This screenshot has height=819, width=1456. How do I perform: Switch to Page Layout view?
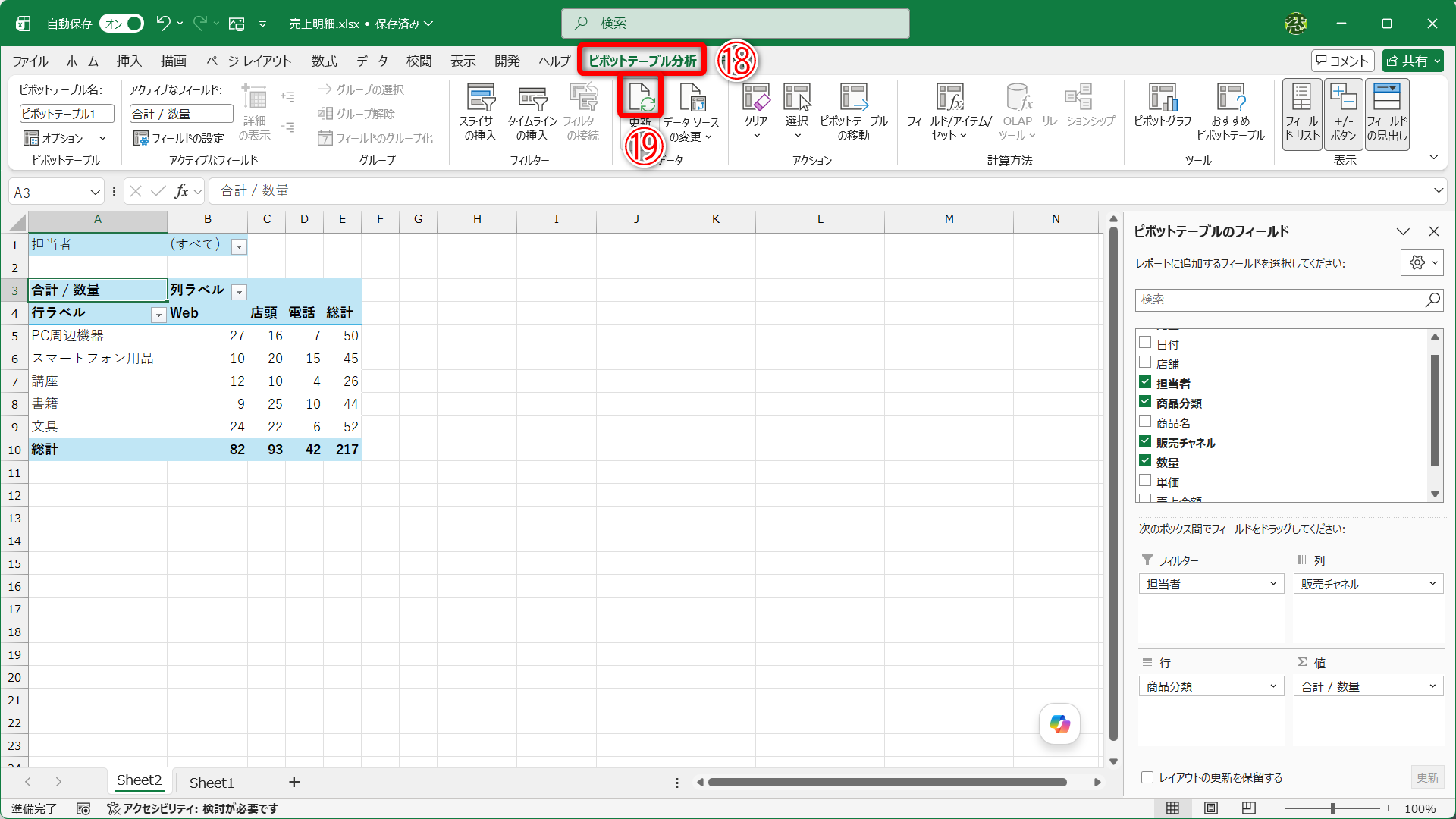1211,808
